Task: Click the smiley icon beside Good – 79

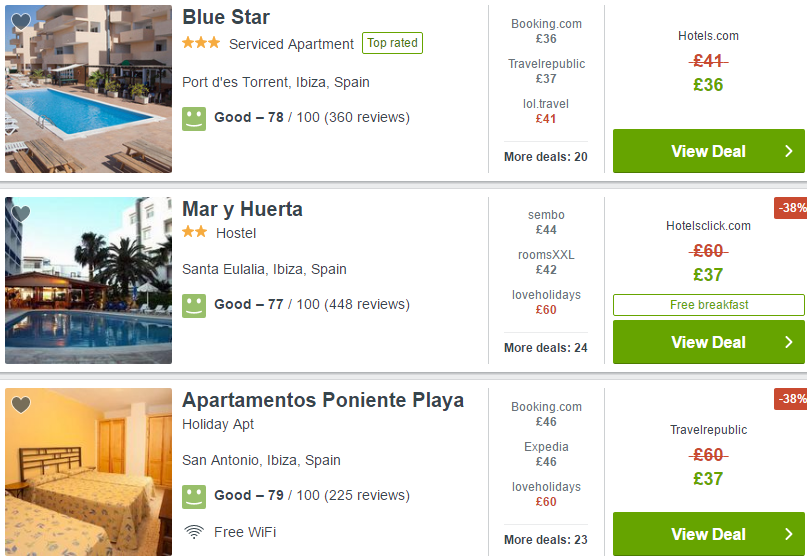Action: (194, 496)
